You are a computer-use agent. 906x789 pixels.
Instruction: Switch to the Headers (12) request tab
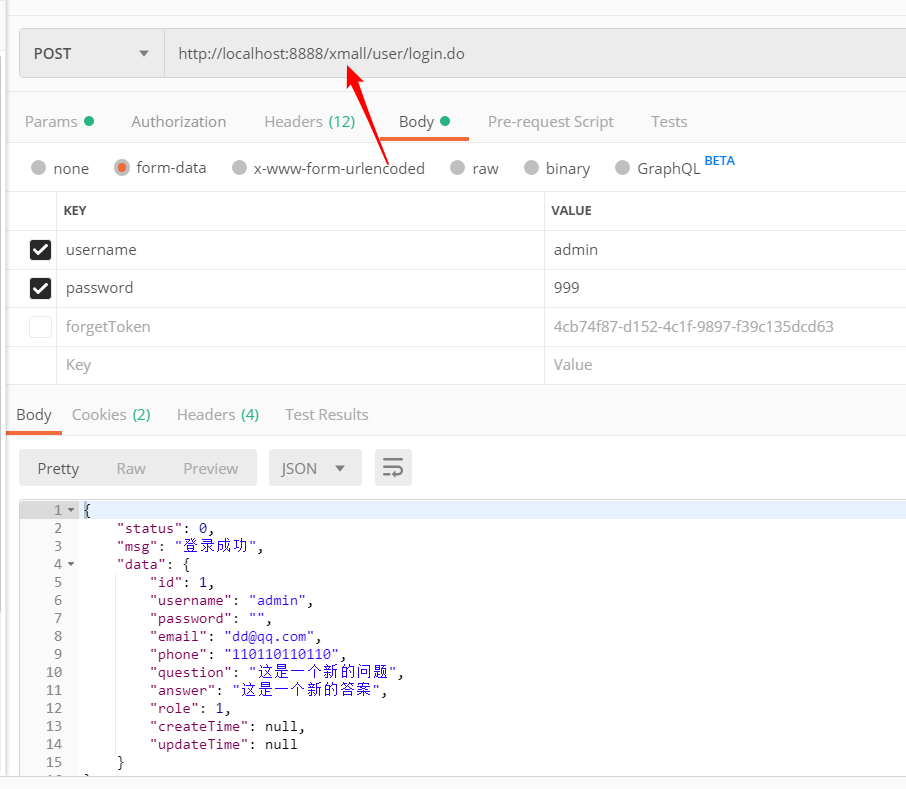point(310,121)
